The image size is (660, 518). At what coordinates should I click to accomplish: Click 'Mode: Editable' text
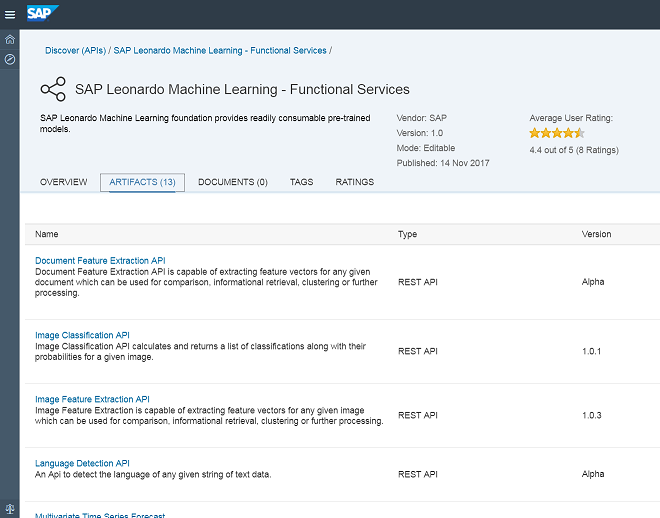(426, 148)
